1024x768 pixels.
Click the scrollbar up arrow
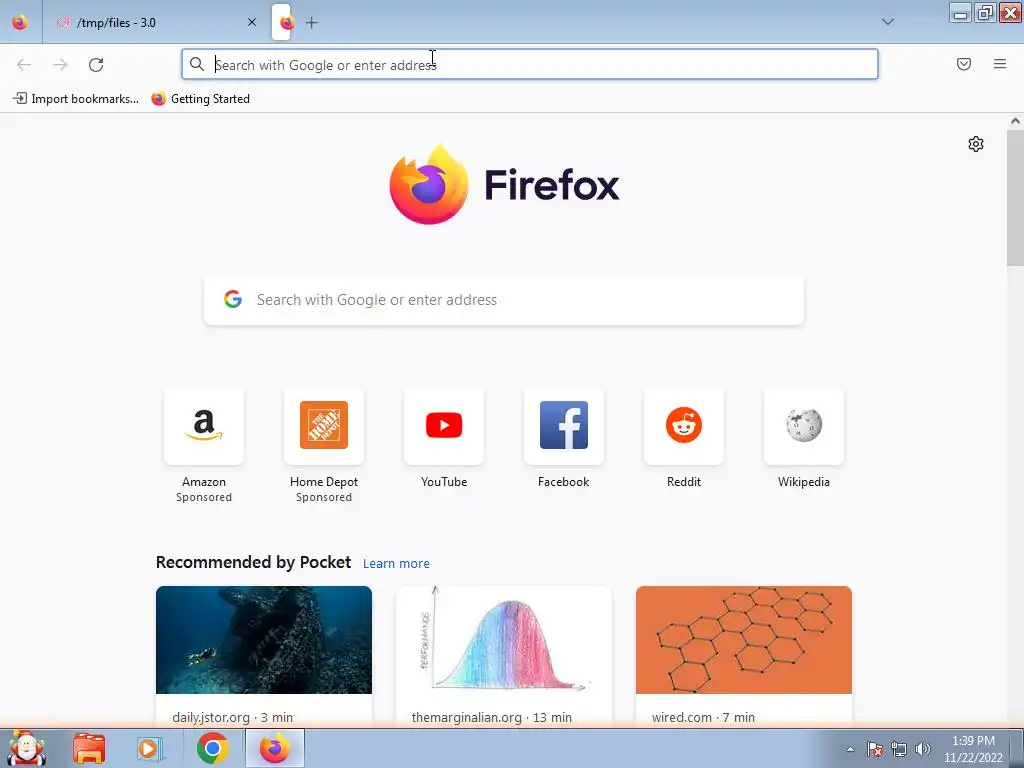1015,121
